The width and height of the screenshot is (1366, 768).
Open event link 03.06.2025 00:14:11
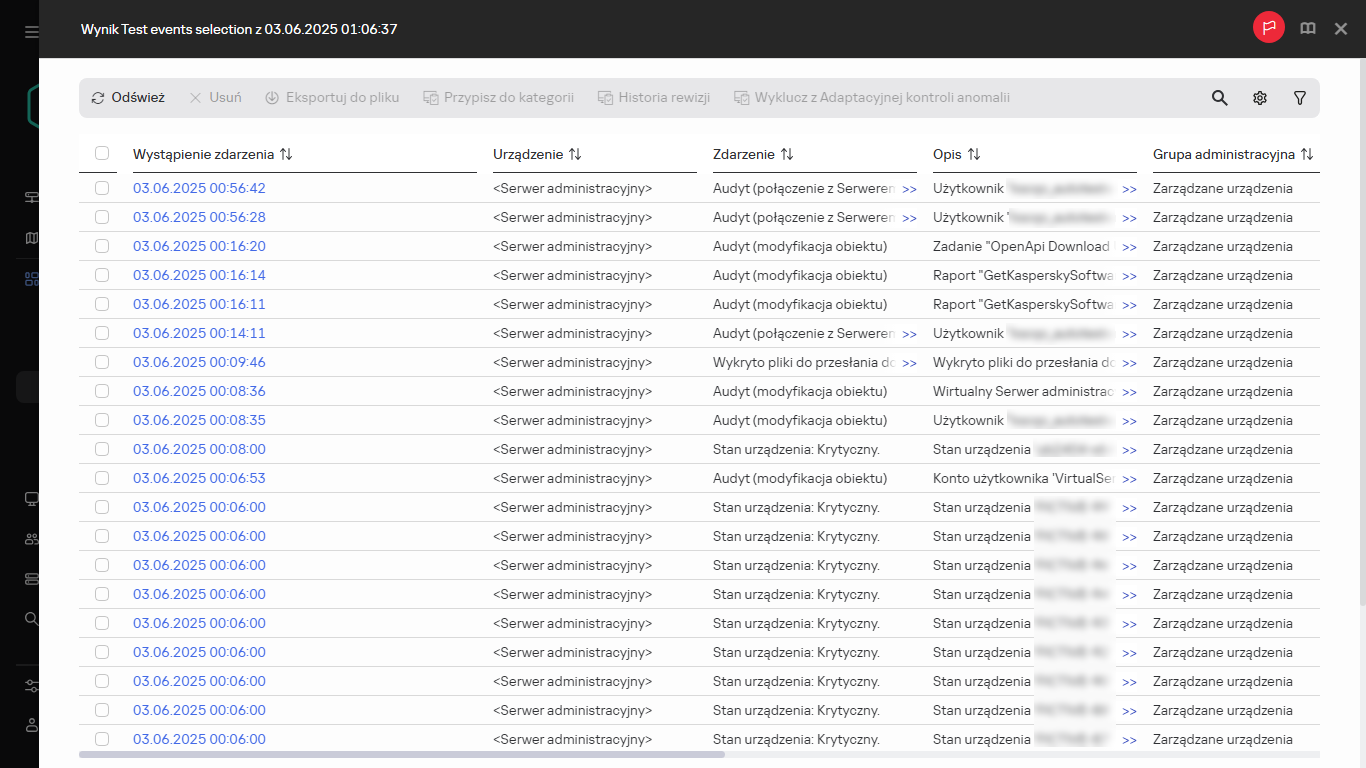199,333
